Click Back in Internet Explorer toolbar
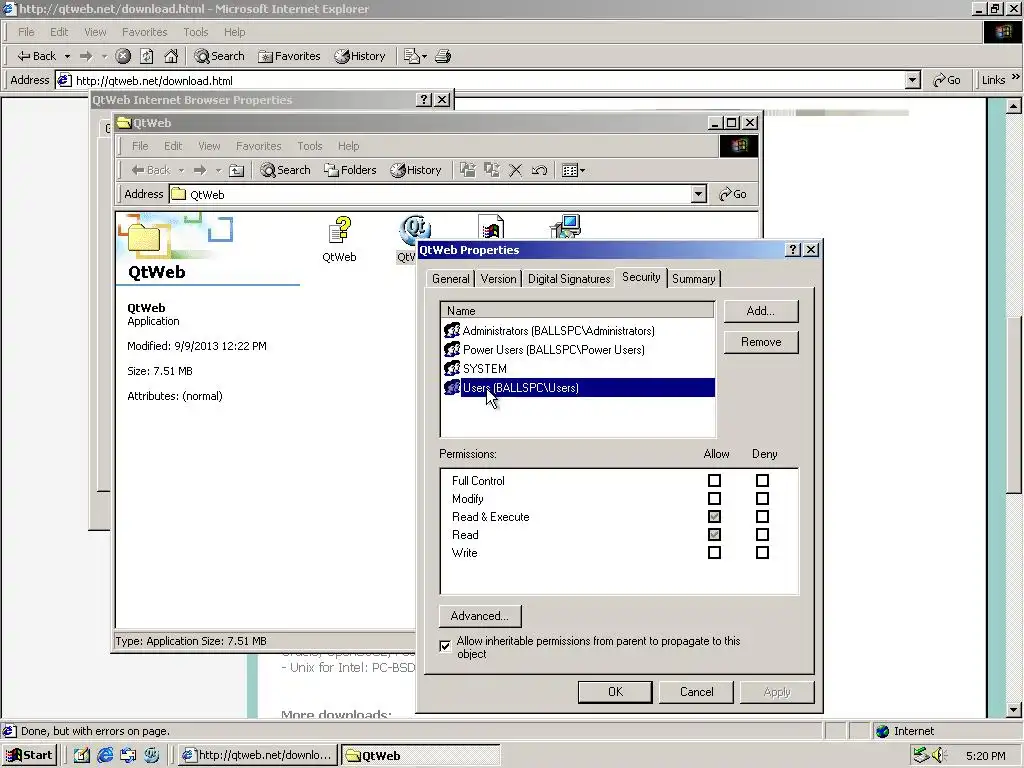 coord(37,56)
